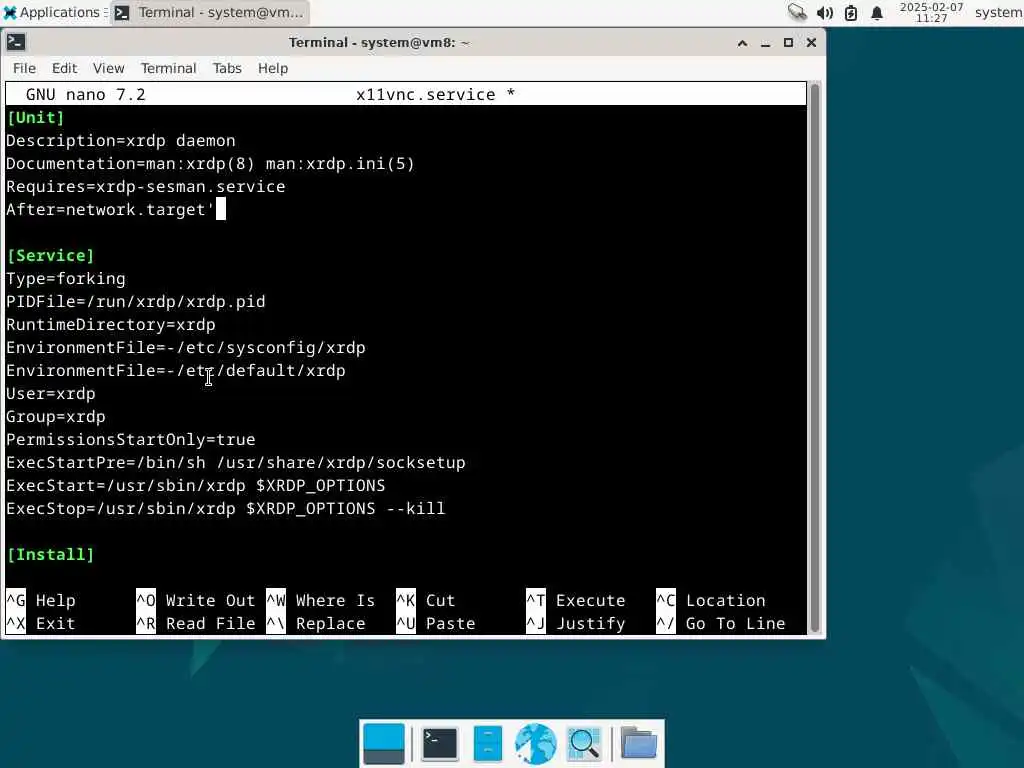1024x768 pixels.
Task: Click the x11vnc.service filename in nano title
Action: click(426, 95)
